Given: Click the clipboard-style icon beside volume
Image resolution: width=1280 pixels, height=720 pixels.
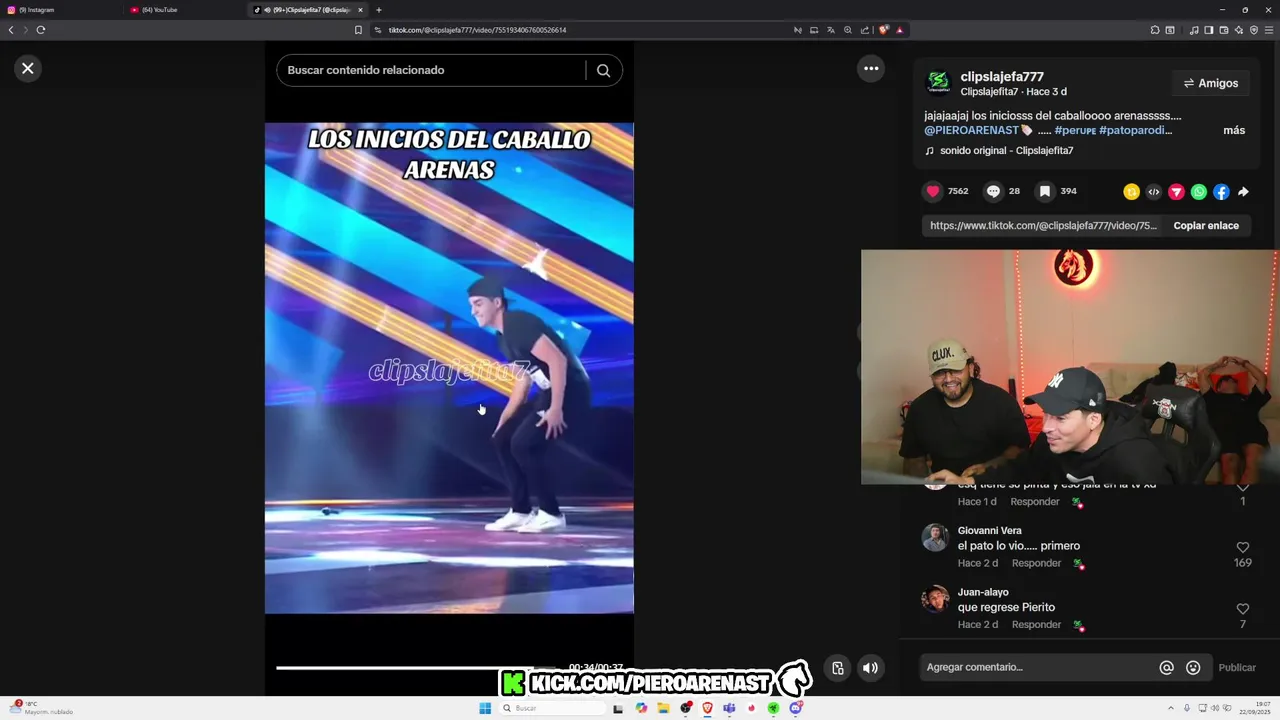Looking at the screenshot, I should tap(838, 668).
